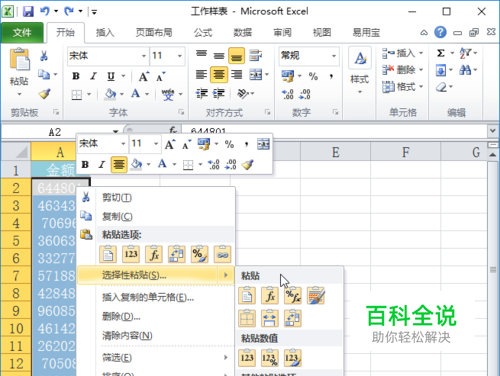The image size is (500, 376).
Task: Choose Paste Values 123 in paste options row
Action: [x=131, y=254]
